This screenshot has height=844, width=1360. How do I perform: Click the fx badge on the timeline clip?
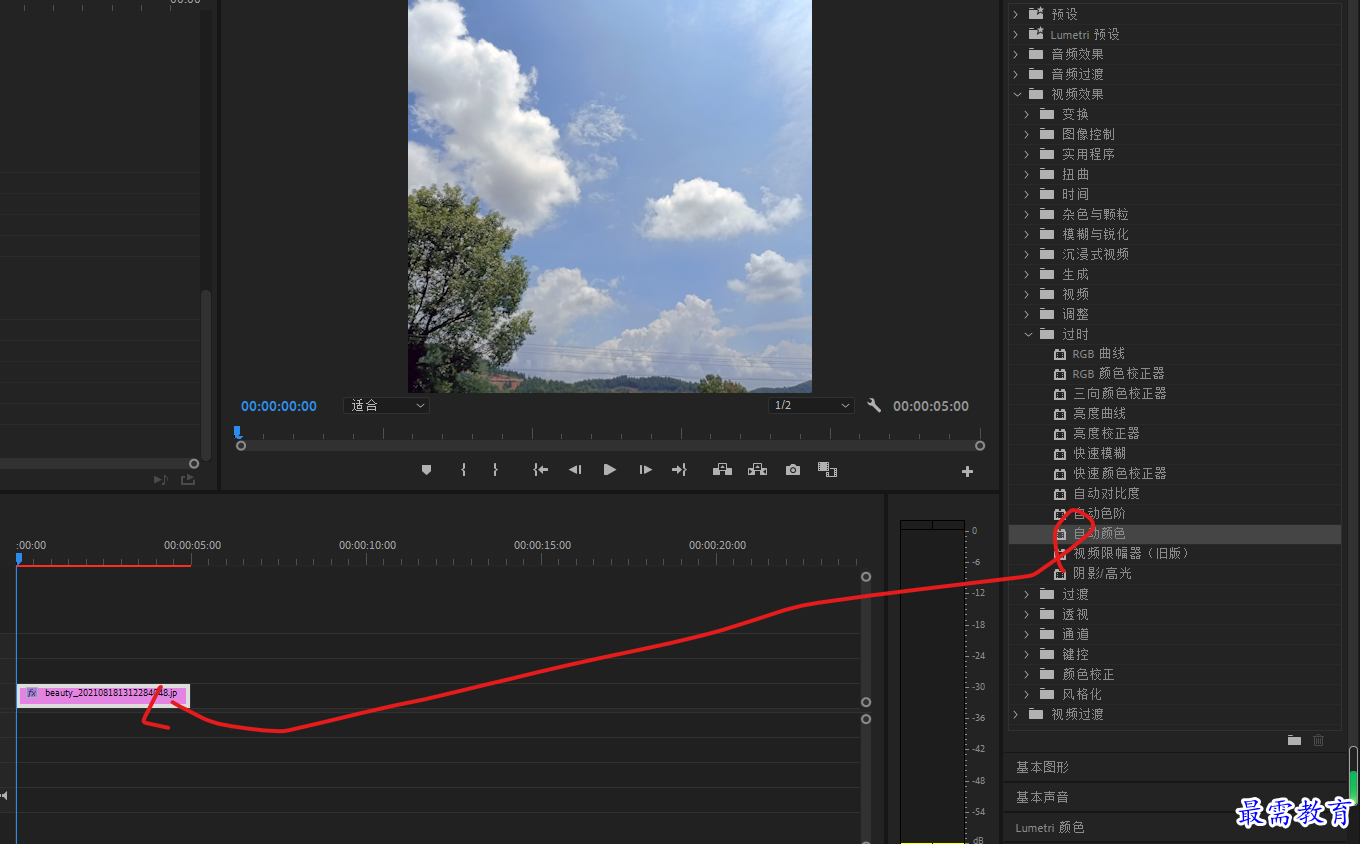click(x=32, y=693)
